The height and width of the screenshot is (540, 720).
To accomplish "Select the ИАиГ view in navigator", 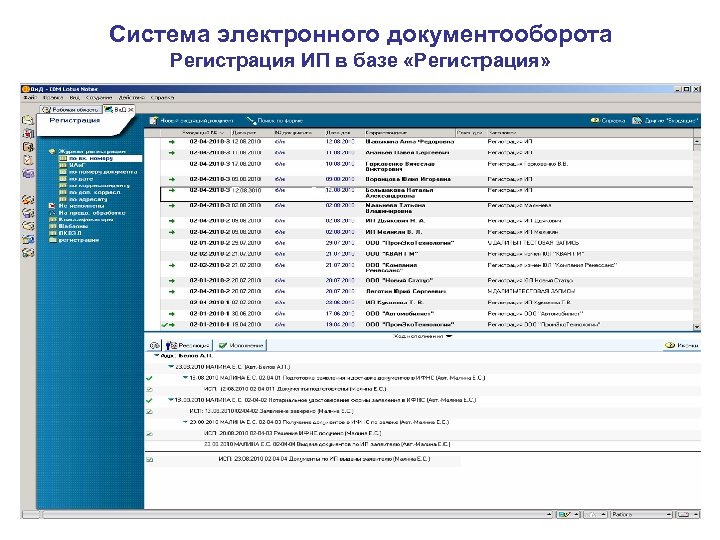I will [78, 165].
